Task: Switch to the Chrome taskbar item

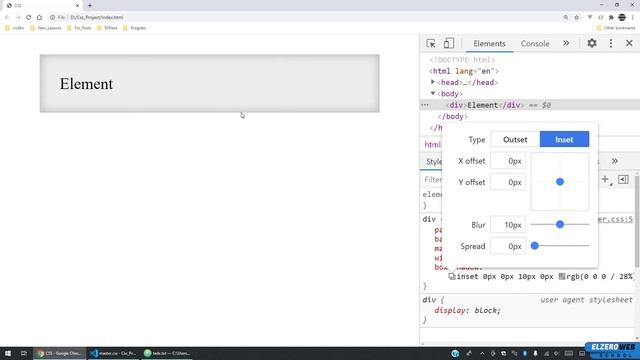Action: click(60, 353)
